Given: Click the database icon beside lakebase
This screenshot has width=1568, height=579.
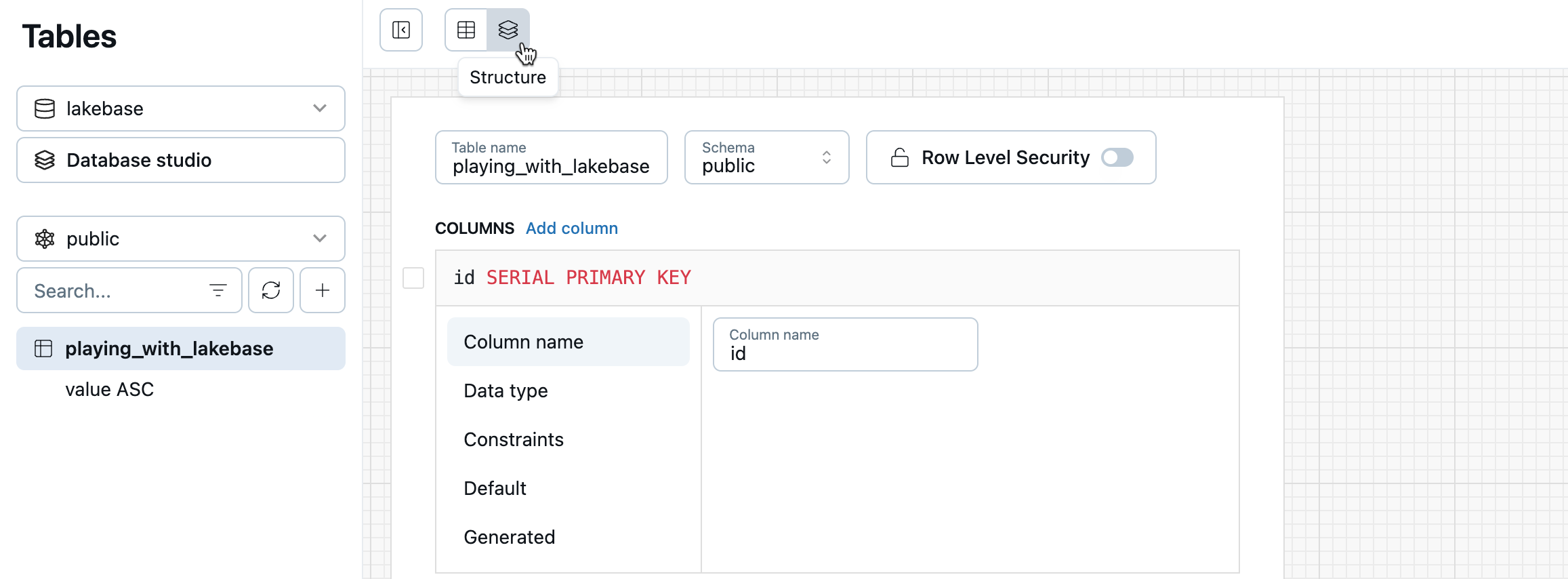Looking at the screenshot, I should 44,108.
